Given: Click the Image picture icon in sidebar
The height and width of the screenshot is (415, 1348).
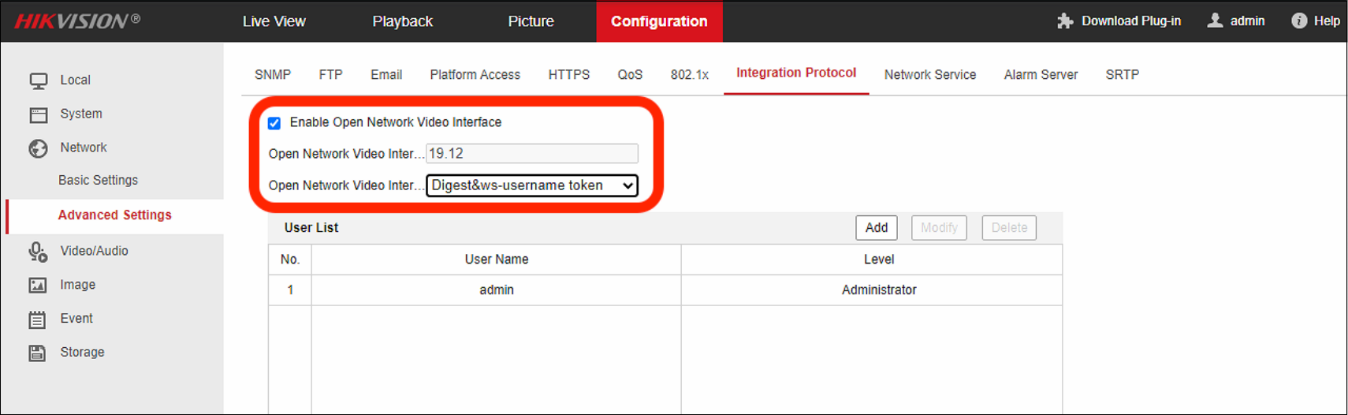Looking at the screenshot, I should [x=38, y=285].
